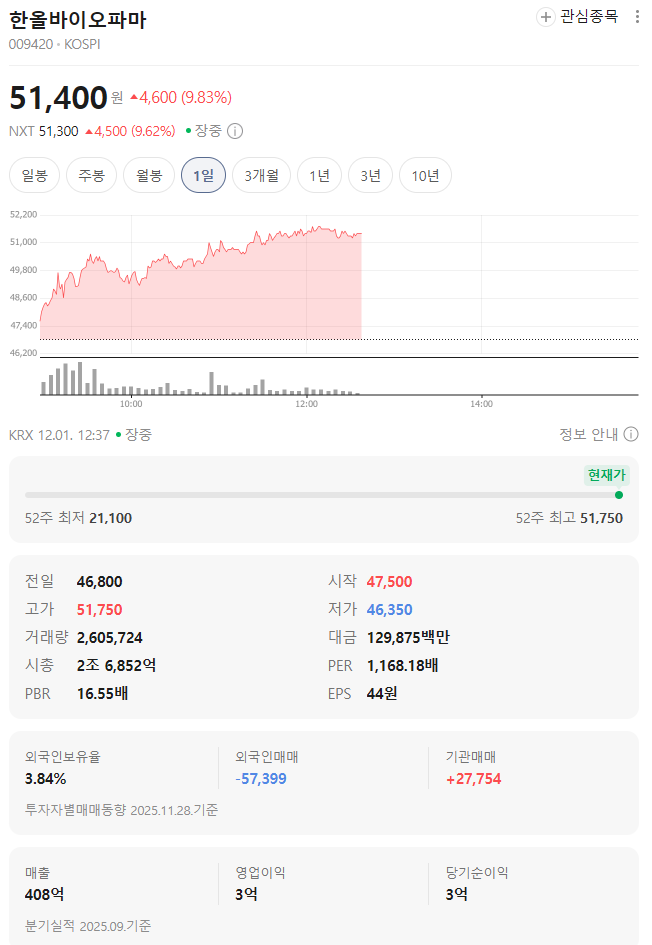The width and height of the screenshot is (652, 945).
Task: Click 외국인매매 value -57,399
Action: click(x=261, y=779)
